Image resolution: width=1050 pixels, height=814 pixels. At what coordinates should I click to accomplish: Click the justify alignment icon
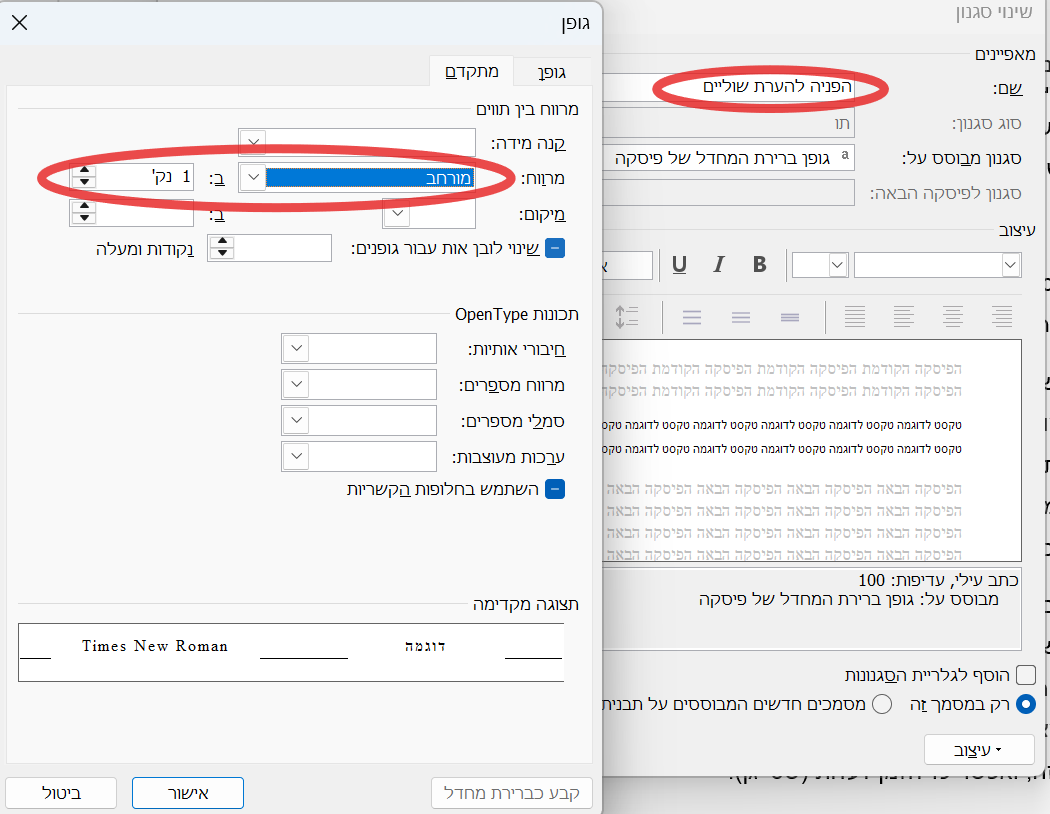[x=855, y=317]
